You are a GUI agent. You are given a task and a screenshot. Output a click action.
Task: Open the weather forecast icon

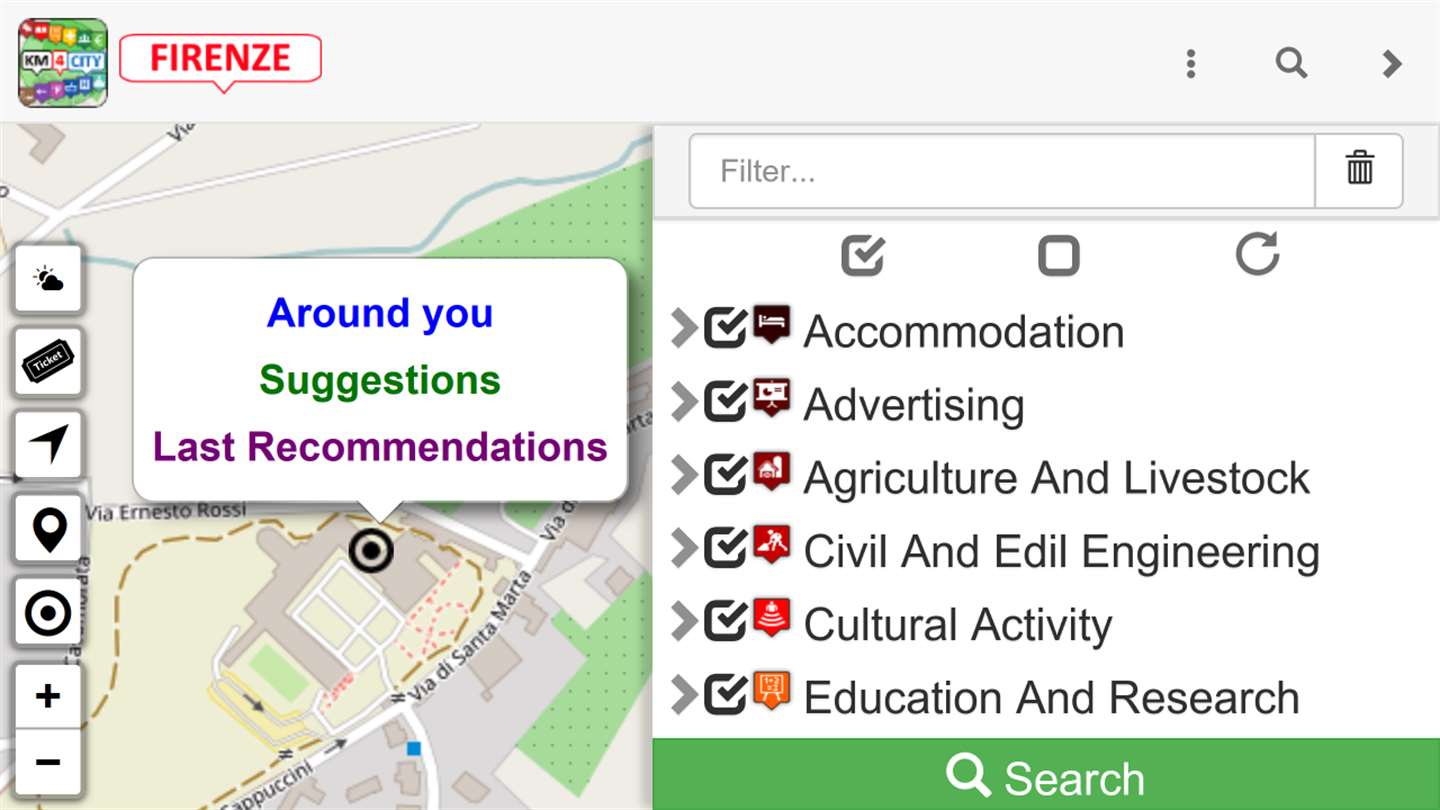pyautogui.click(x=48, y=279)
